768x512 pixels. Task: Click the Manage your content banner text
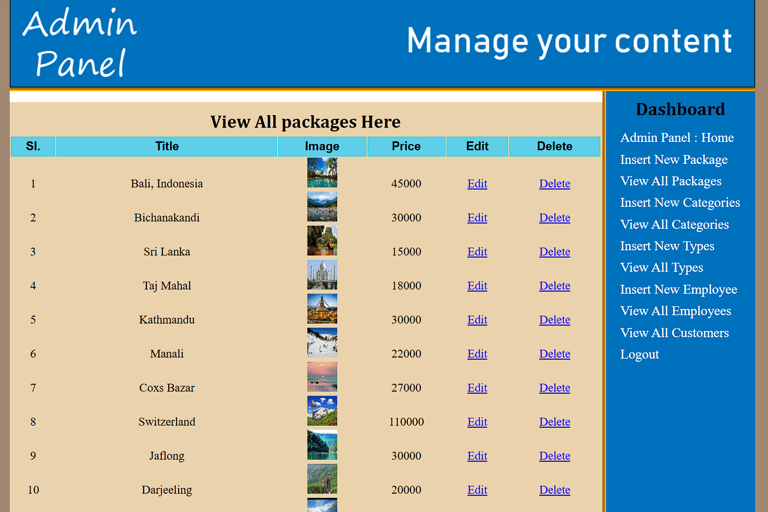[x=569, y=41]
